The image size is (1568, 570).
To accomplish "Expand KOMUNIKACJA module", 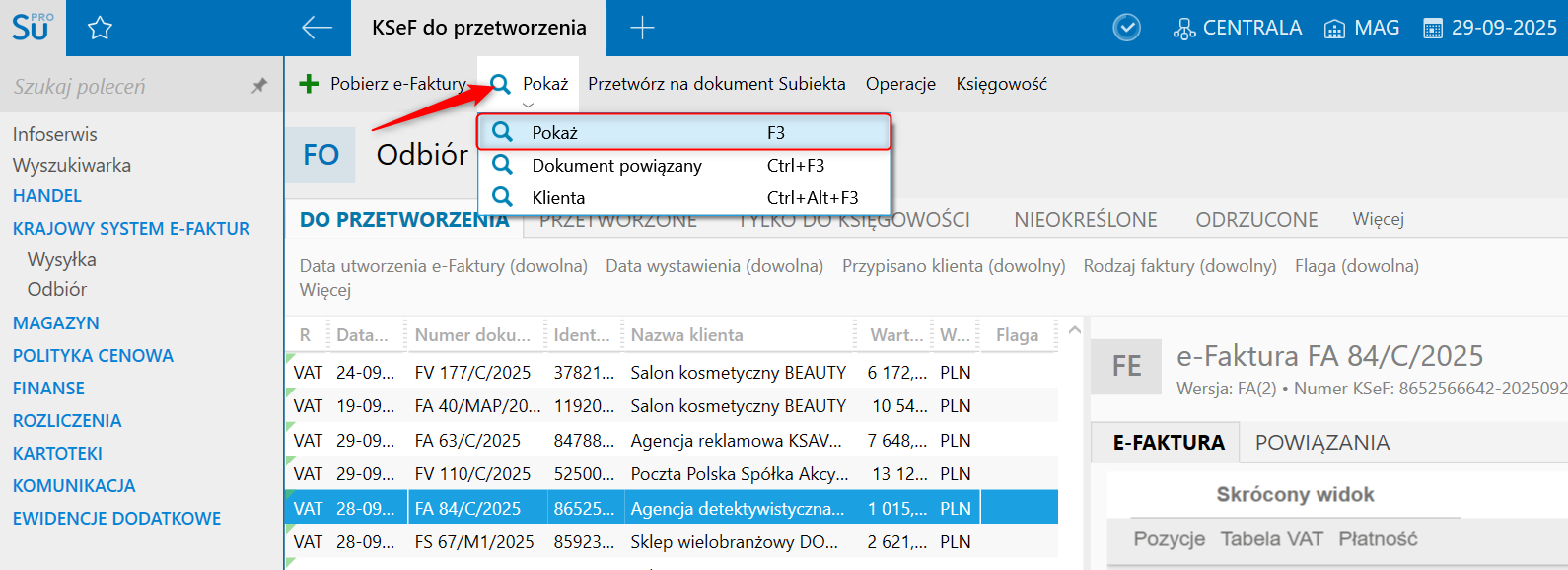I will tap(74, 486).
